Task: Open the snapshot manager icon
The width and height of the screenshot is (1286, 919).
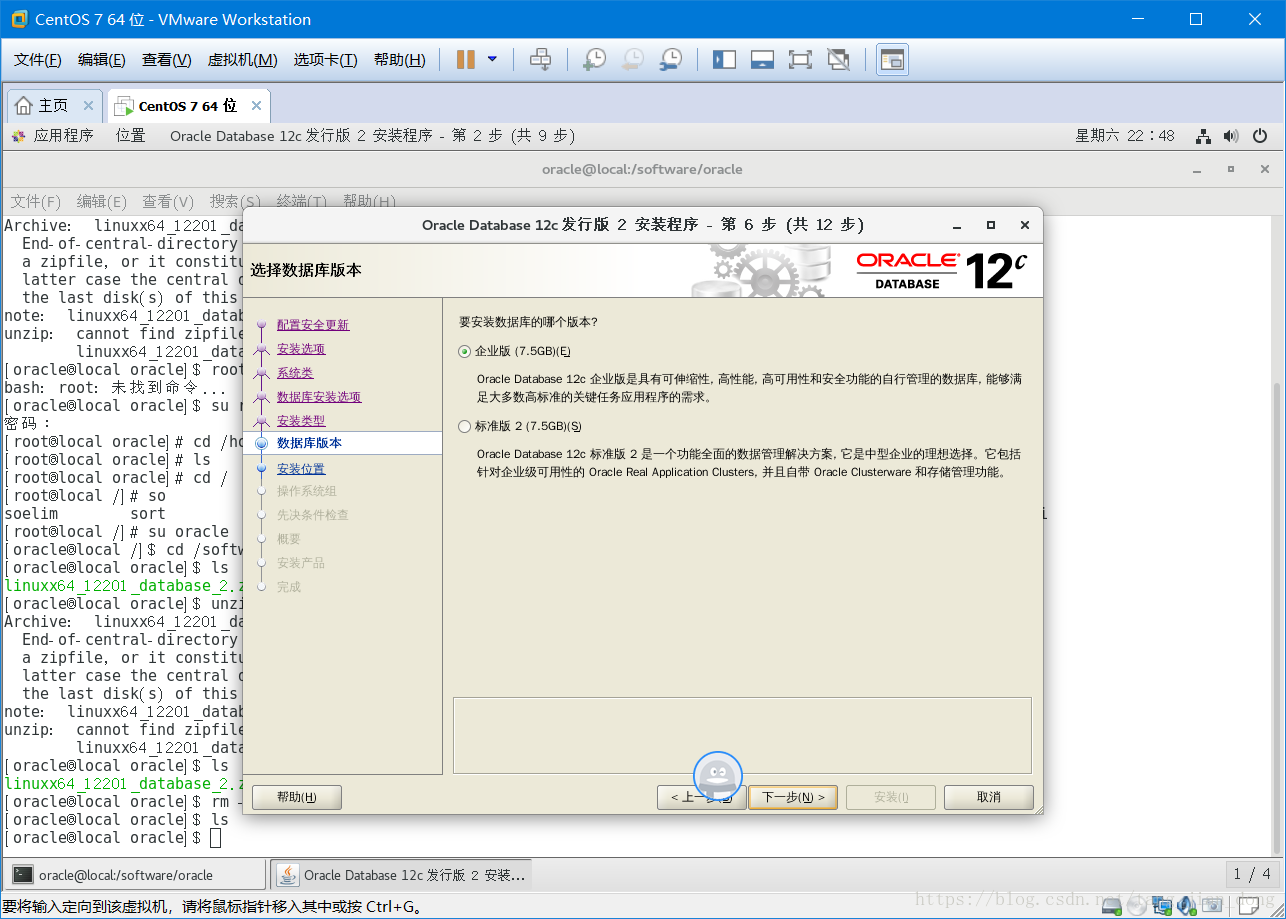Action: click(671, 60)
